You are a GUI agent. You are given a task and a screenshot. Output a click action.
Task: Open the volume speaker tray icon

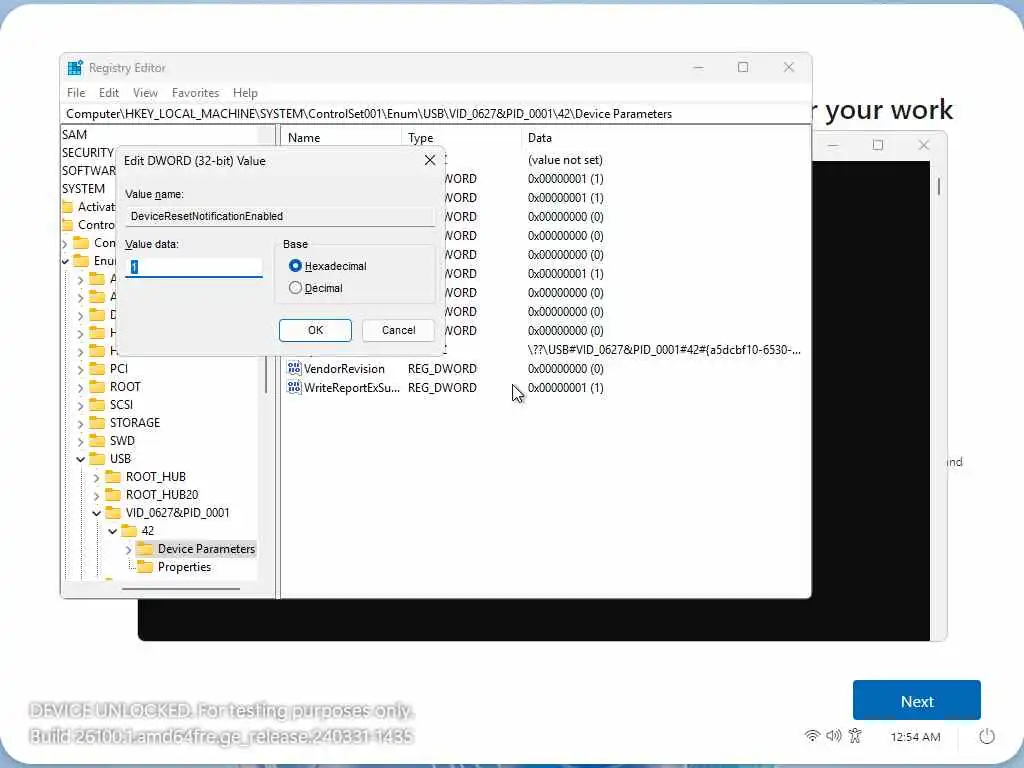pyautogui.click(x=834, y=736)
